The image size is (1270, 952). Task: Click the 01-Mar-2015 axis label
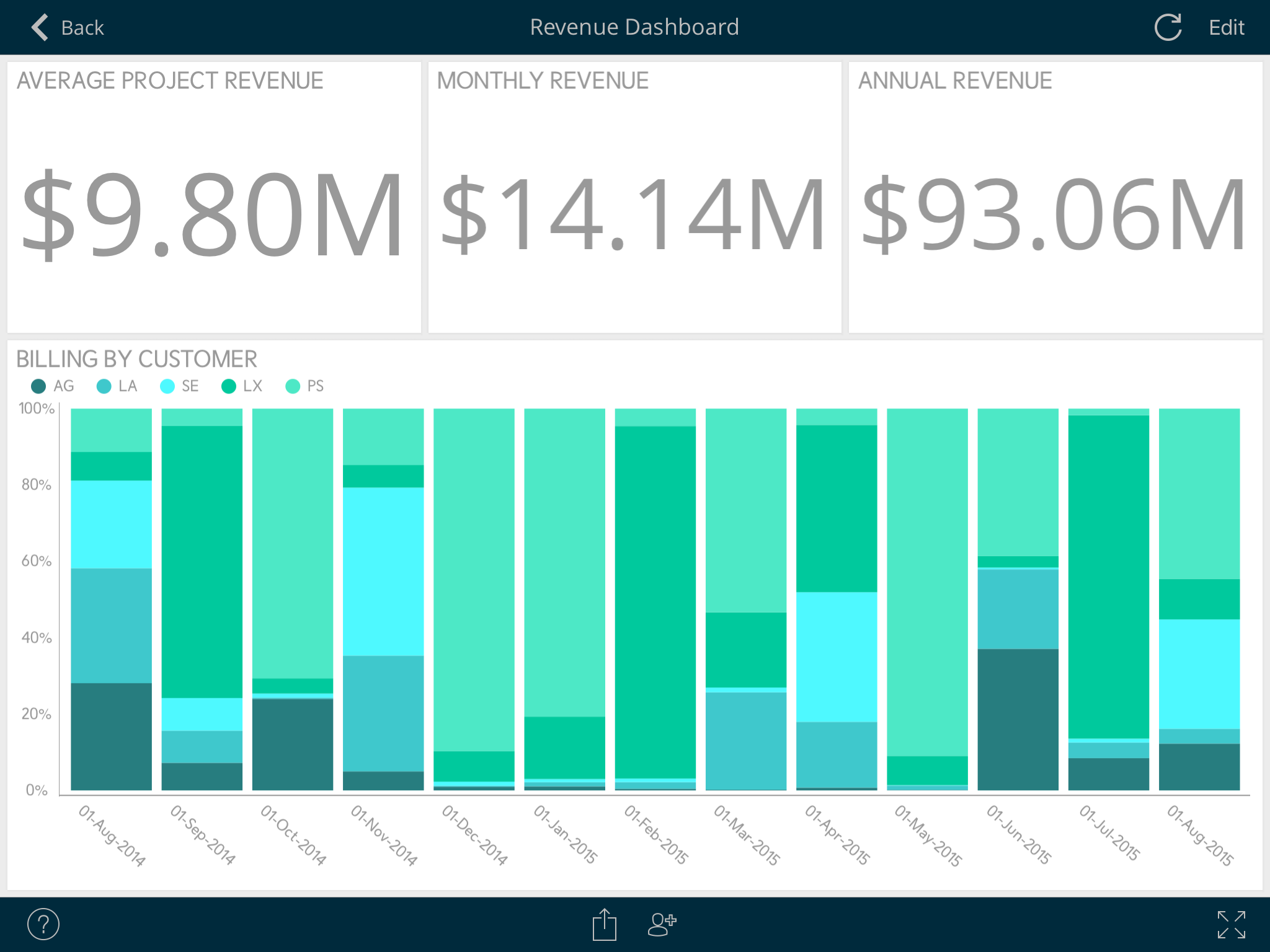747,835
